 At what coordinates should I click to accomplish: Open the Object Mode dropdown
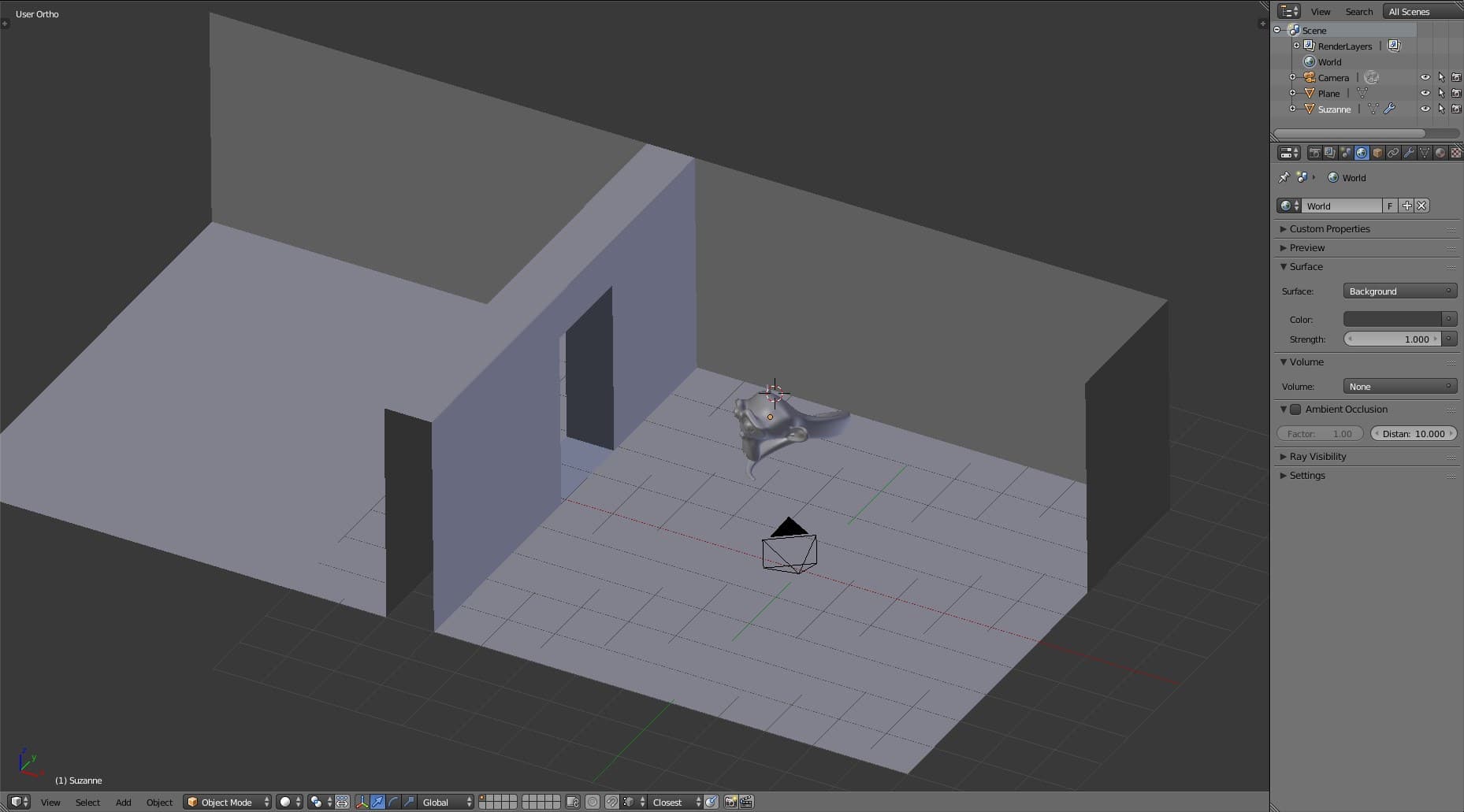click(227, 802)
